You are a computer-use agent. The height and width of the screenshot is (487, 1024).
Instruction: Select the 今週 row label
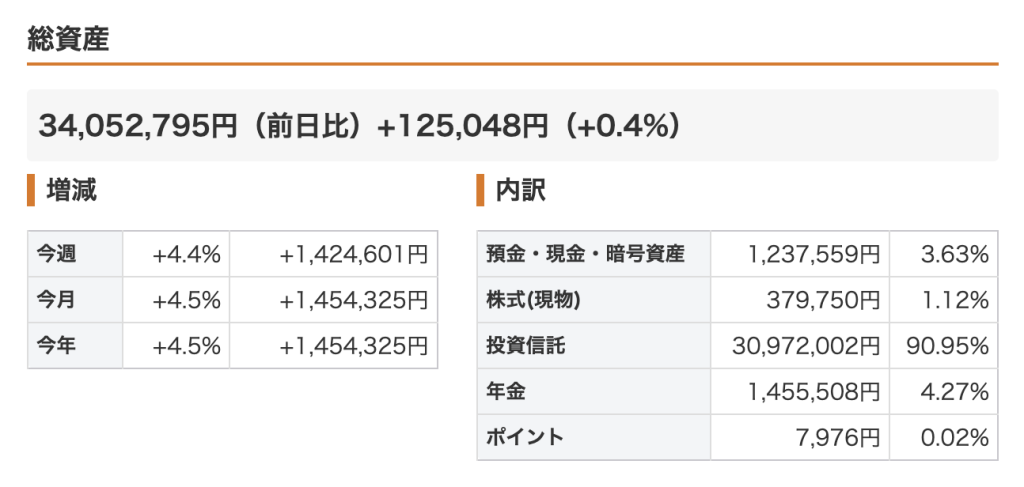tap(56, 255)
